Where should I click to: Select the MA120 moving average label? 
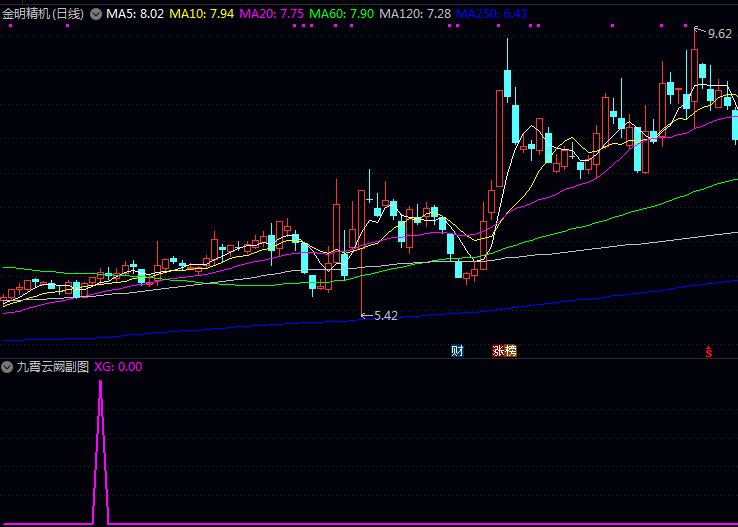click(x=414, y=14)
